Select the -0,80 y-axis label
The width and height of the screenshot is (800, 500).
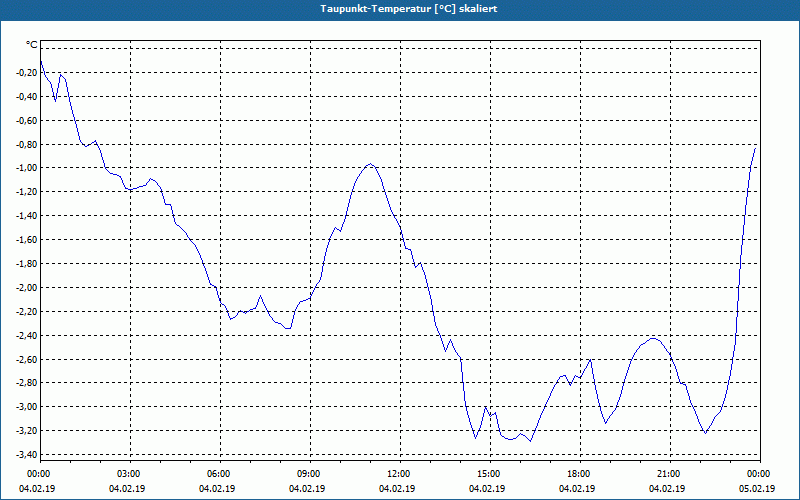pos(27,144)
